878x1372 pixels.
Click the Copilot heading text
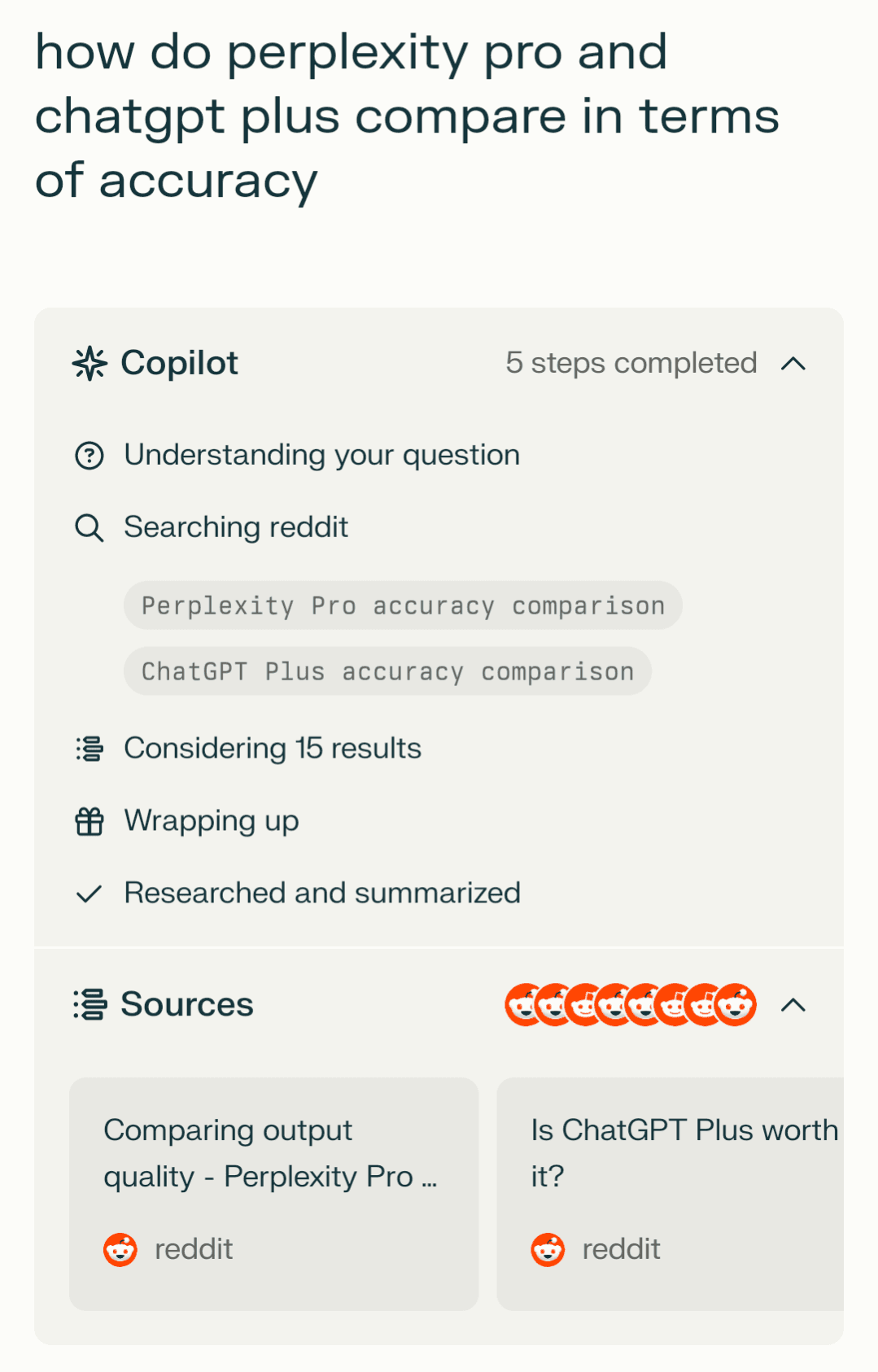point(180,364)
